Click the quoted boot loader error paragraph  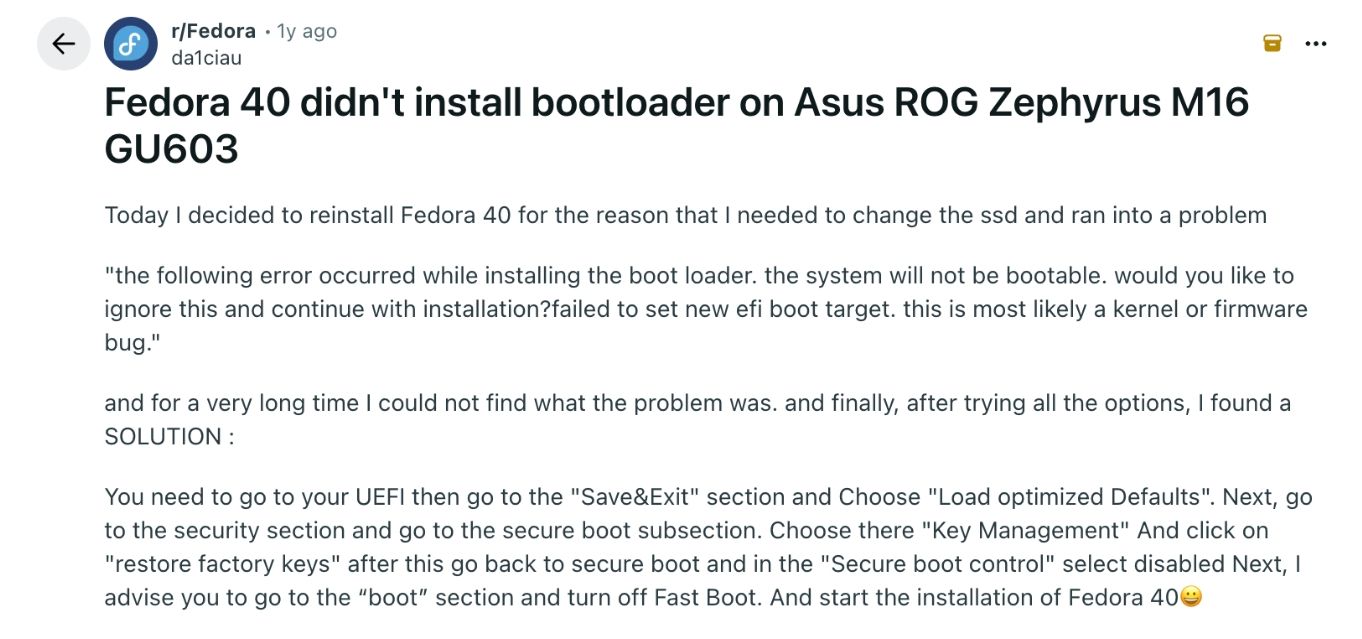[705, 309]
